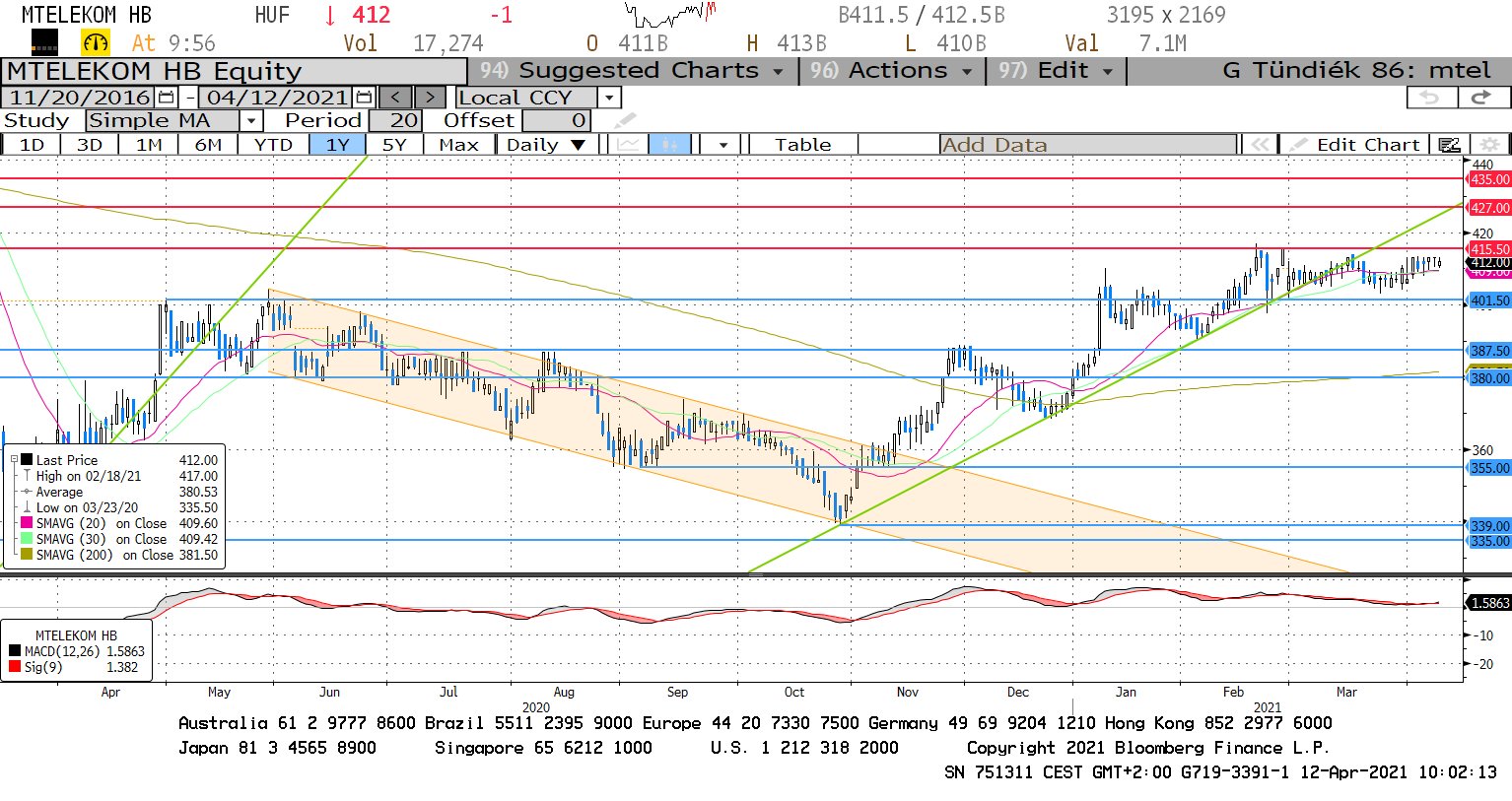1512x801 pixels.
Task: Click the MTELEKOM HB Equity security field
Action: (234, 72)
